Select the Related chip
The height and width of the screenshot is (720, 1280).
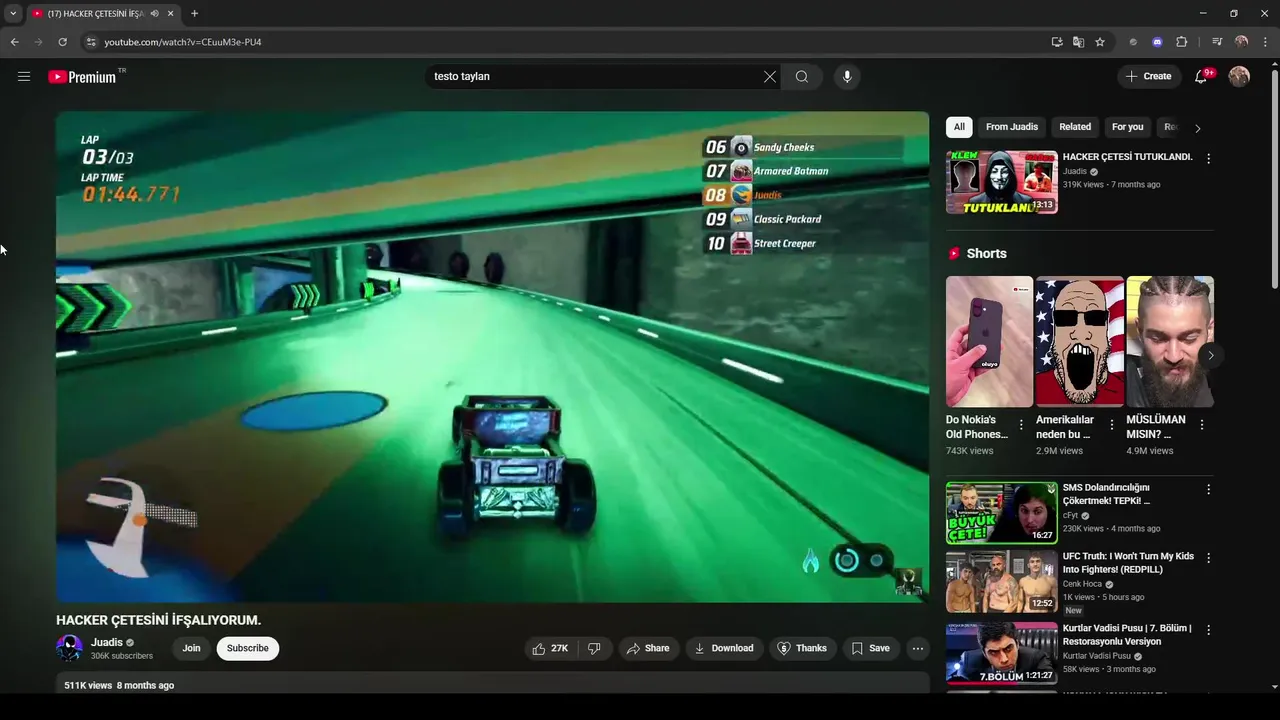coord(1075,127)
